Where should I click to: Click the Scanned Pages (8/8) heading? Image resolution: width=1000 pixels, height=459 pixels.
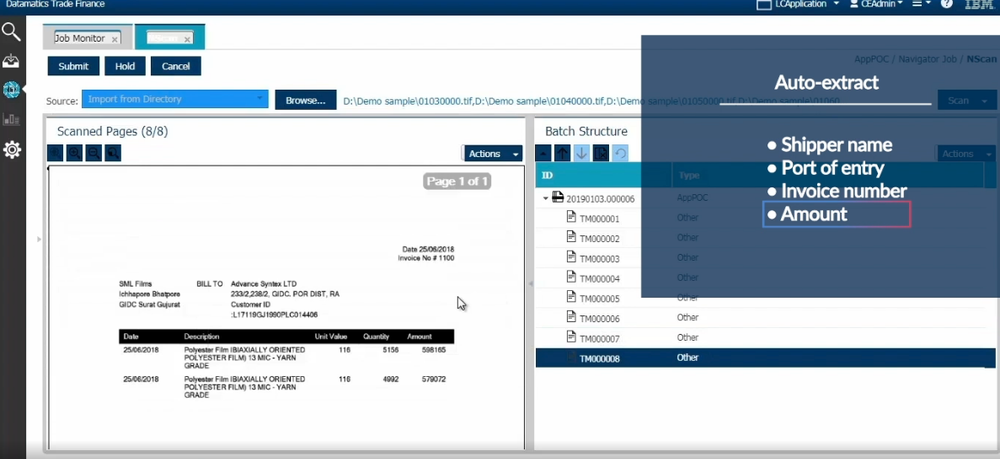pyautogui.click(x=112, y=131)
